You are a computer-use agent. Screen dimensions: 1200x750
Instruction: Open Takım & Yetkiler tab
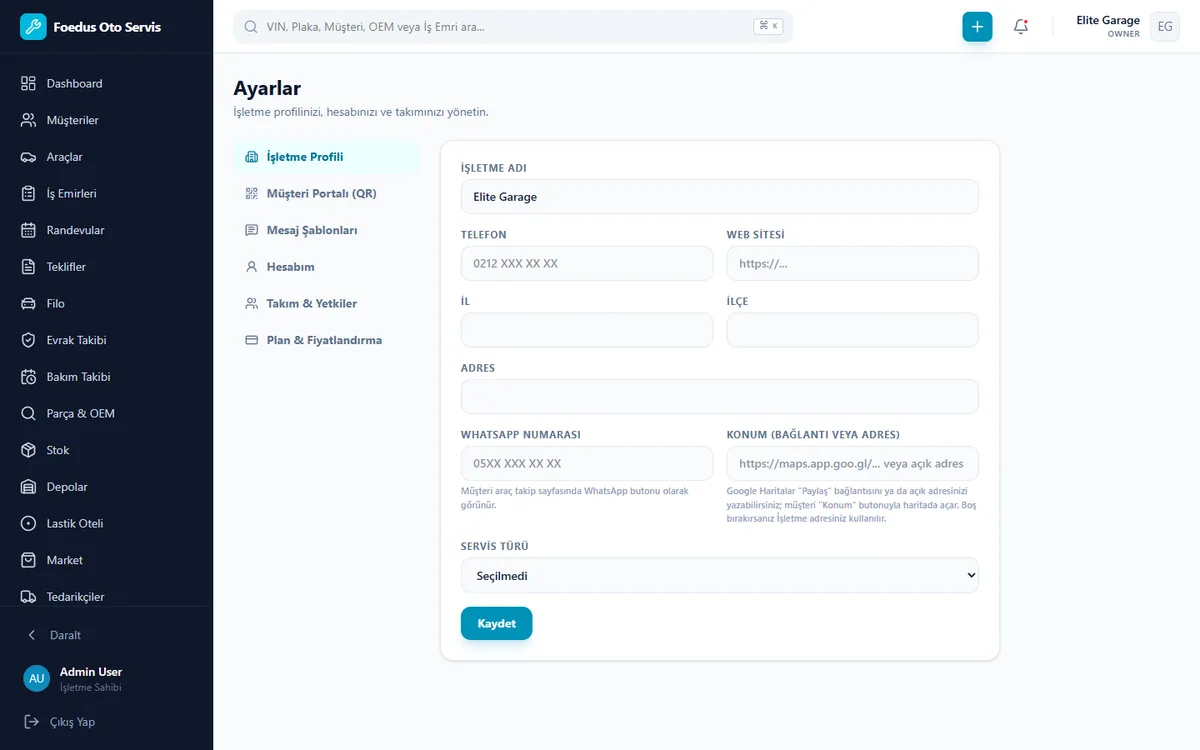coord(326,304)
